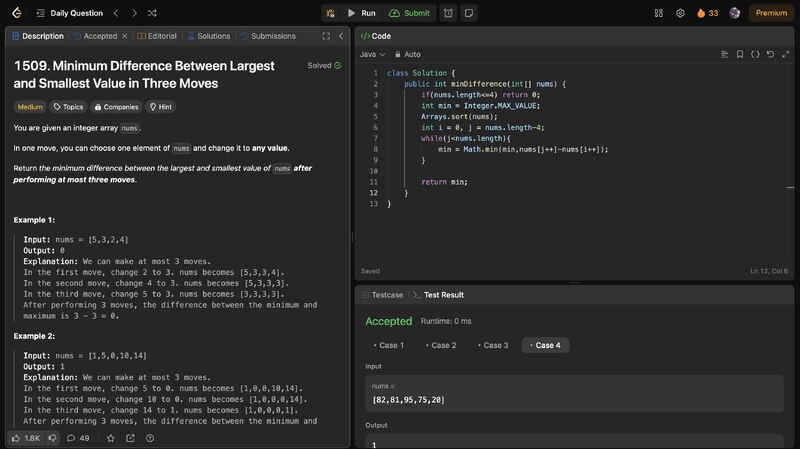Star this problem as favorite
Screen dimensions: 800x449
click(x=111, y=438)
